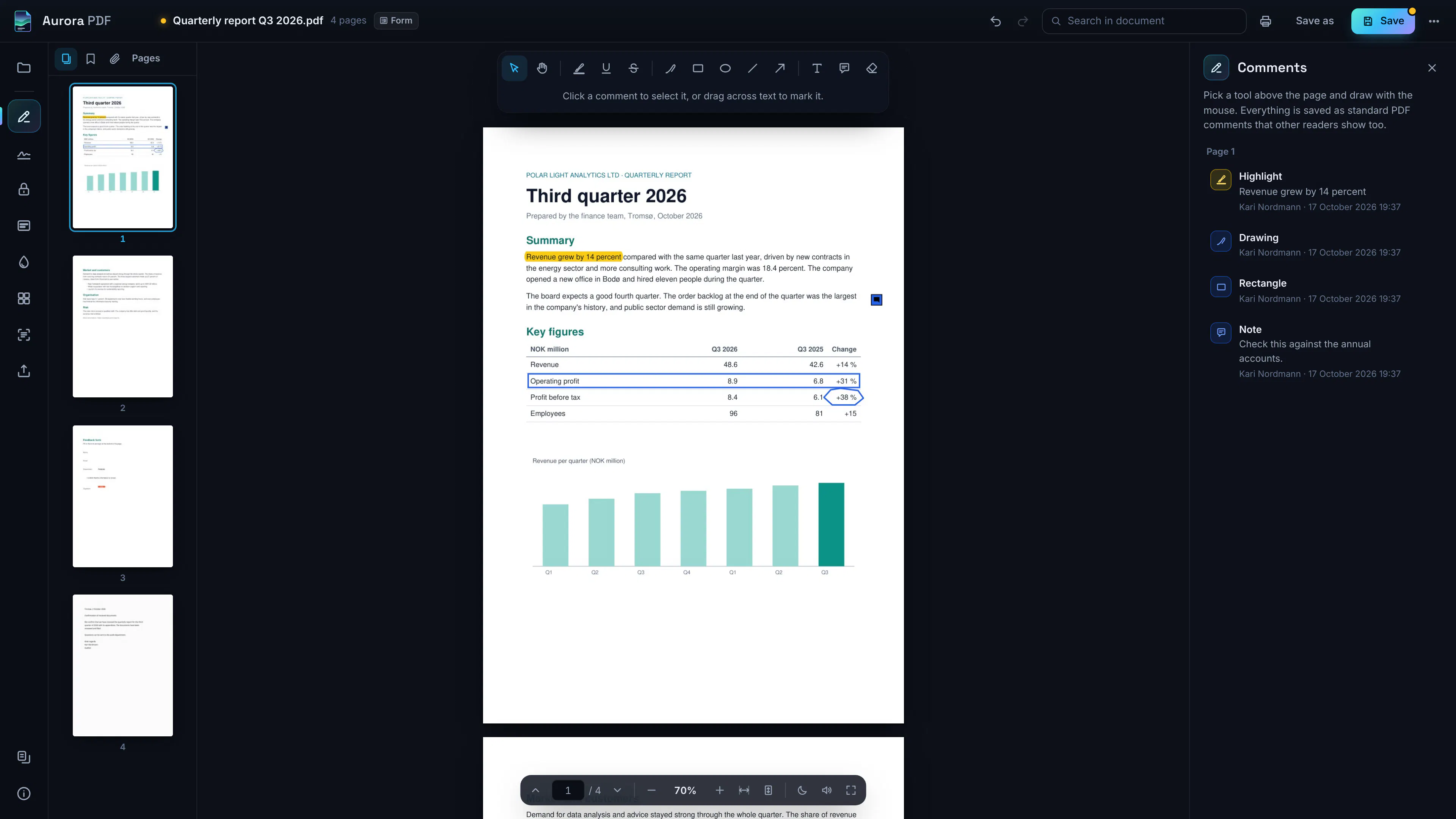Open the lock security tool in sidebar
This screenshot has height=819, width=1456.
[x=24, y=189]
